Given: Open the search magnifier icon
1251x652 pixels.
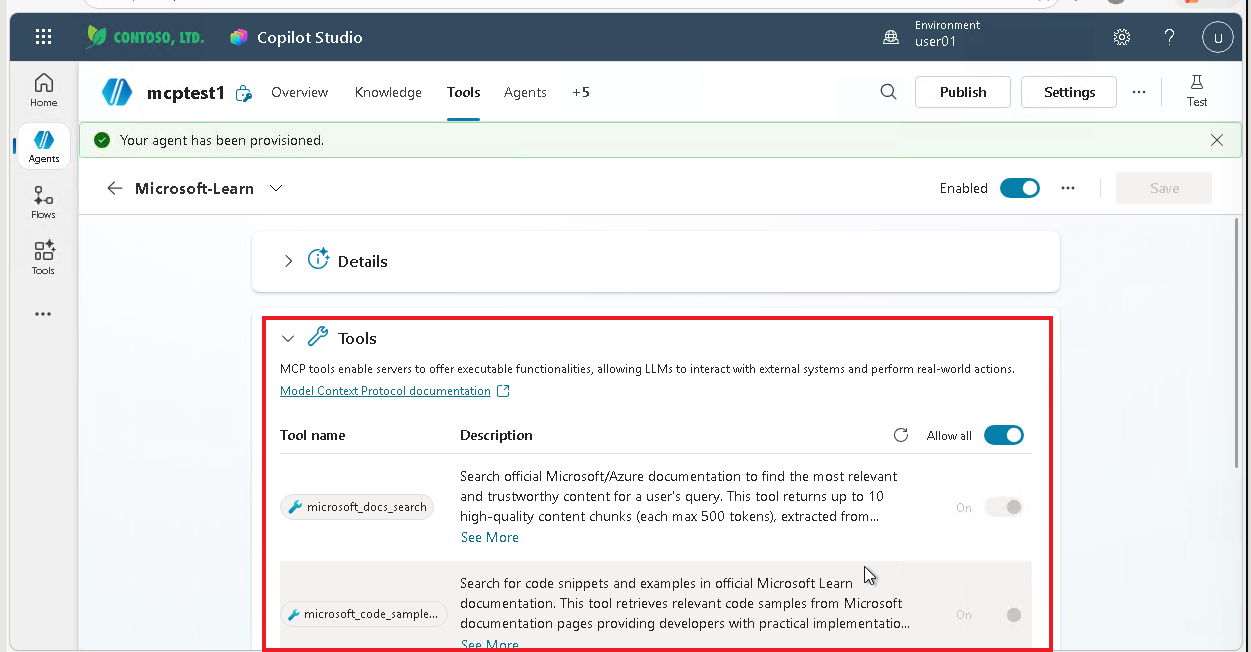Looking at the screenshot, I should coord(888,92).
